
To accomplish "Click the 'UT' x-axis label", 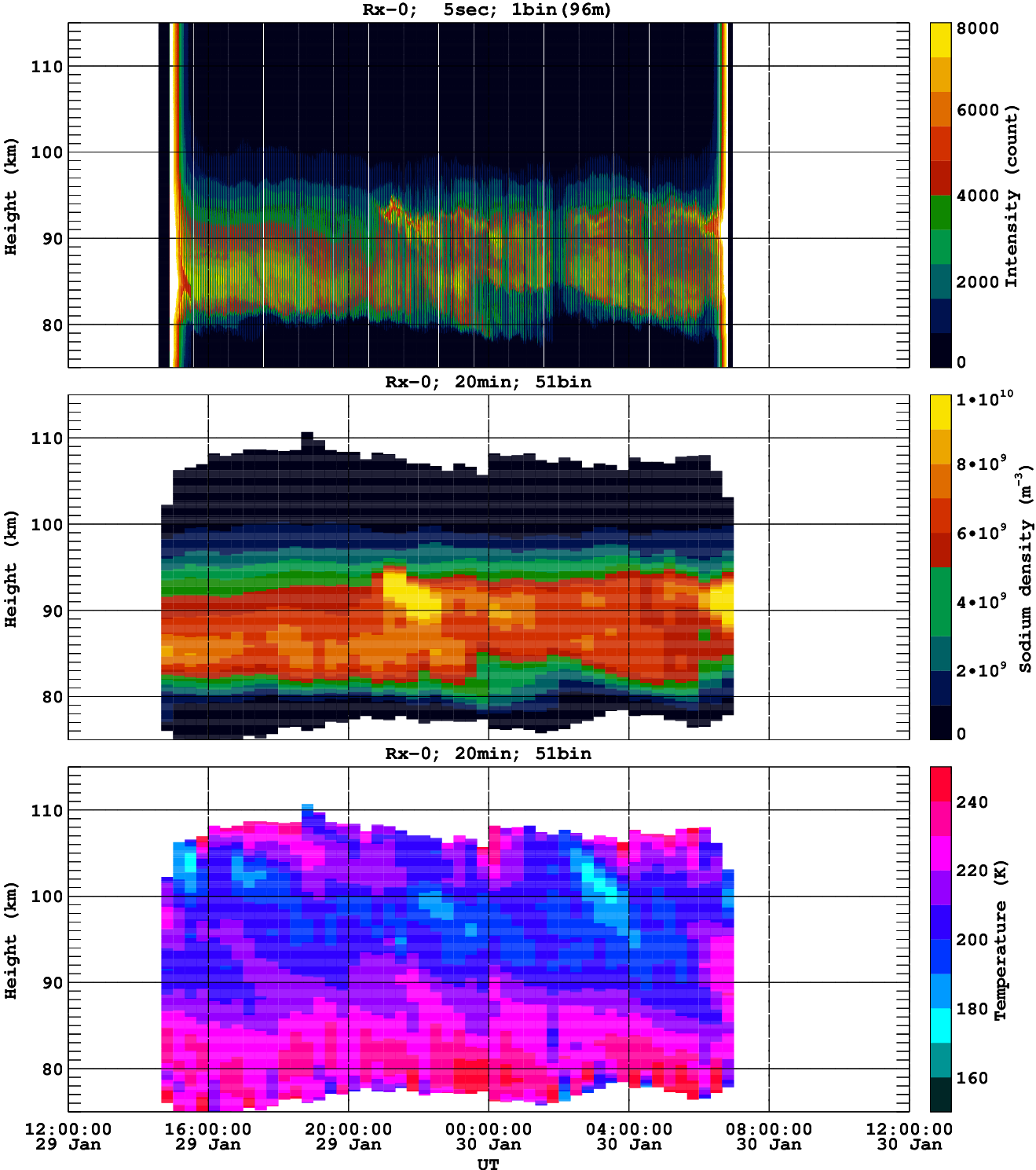I will (488, 1164).
